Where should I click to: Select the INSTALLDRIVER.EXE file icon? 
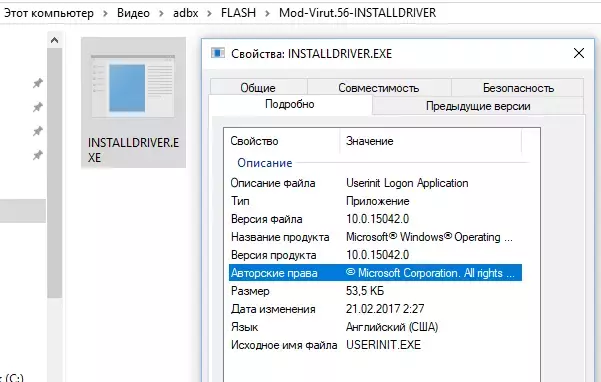click(133, 87)
